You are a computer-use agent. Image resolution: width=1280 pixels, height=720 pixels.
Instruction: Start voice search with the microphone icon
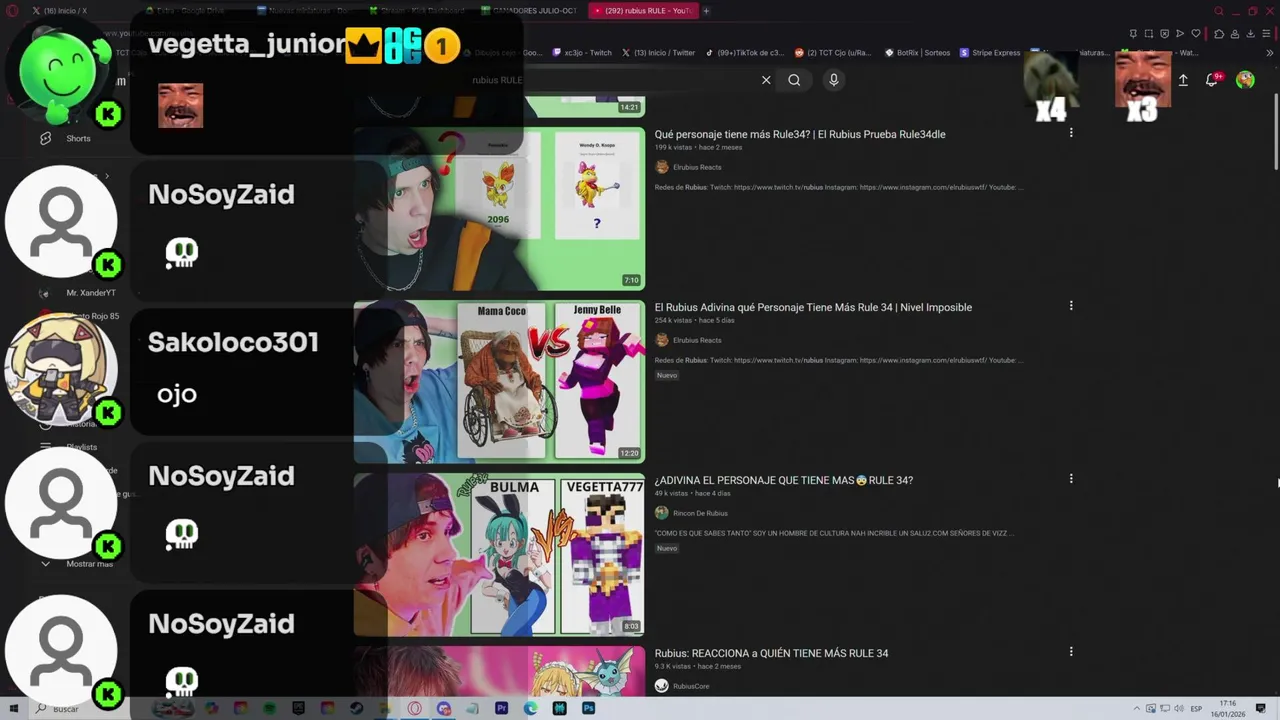point(833,80)
